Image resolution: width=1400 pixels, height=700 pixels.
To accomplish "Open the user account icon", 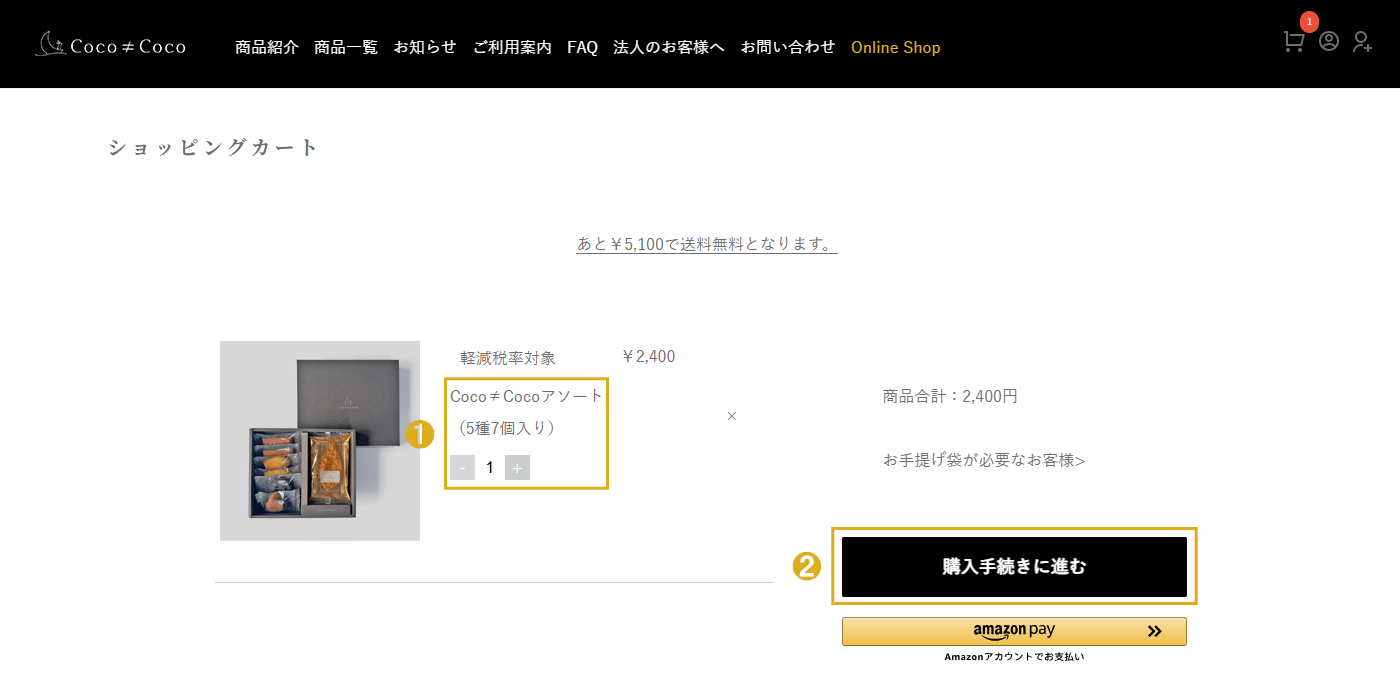I will pyautogui.click(x=1329, y=41).
